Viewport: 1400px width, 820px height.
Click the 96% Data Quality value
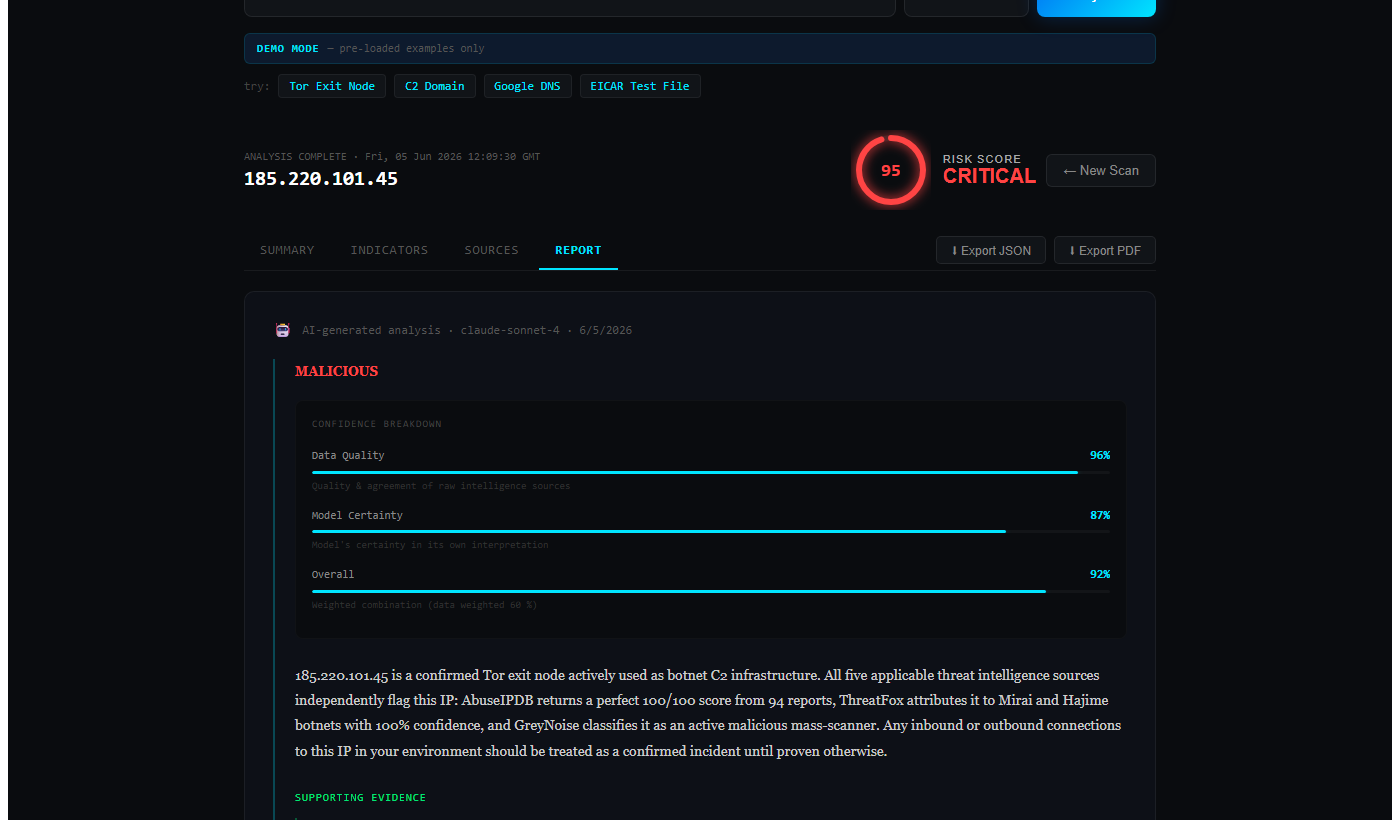(x=1100, y=455)
